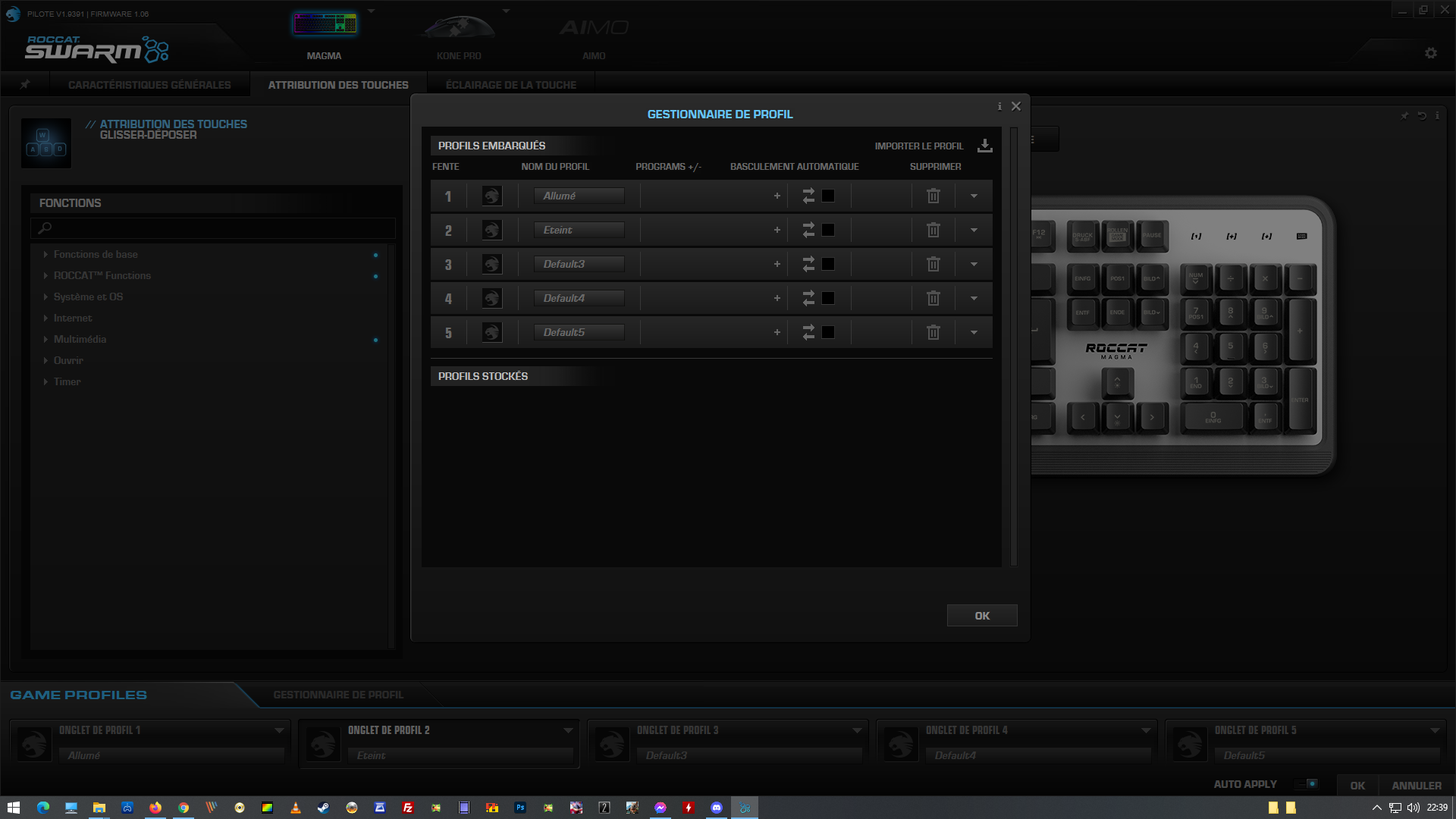Click the Roccat avatar icon of slot 2
This screenshot has height=819, width=1456.
(x=492, y=230)
